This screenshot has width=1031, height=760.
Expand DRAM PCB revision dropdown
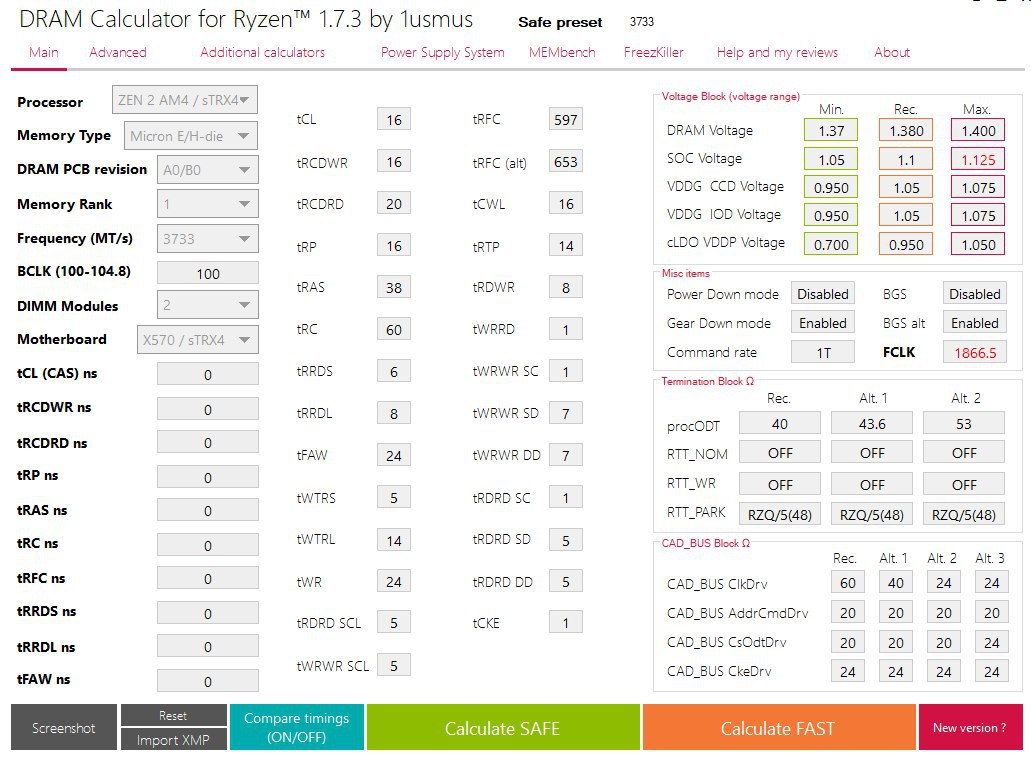click(207, 170)
